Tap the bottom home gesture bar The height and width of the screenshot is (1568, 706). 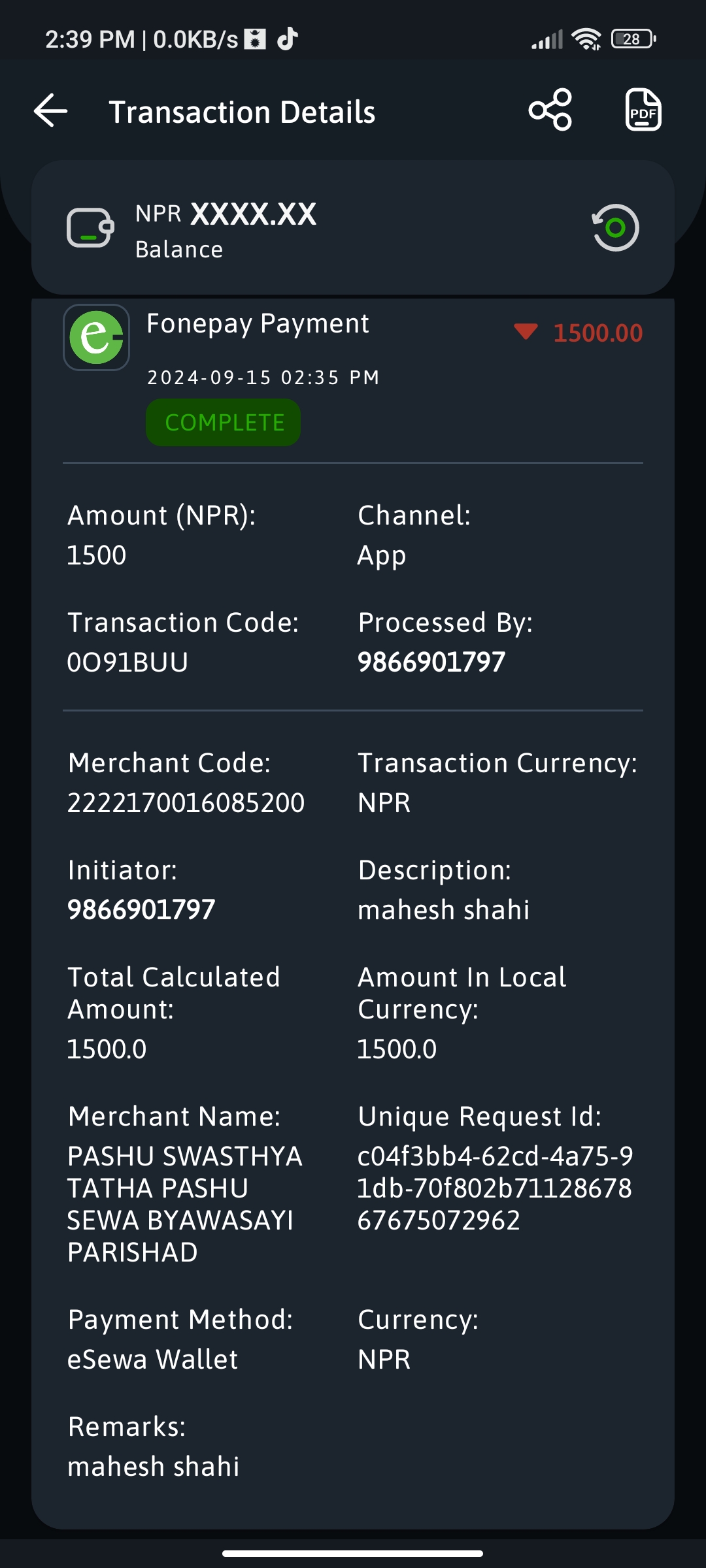[353, 1554]
